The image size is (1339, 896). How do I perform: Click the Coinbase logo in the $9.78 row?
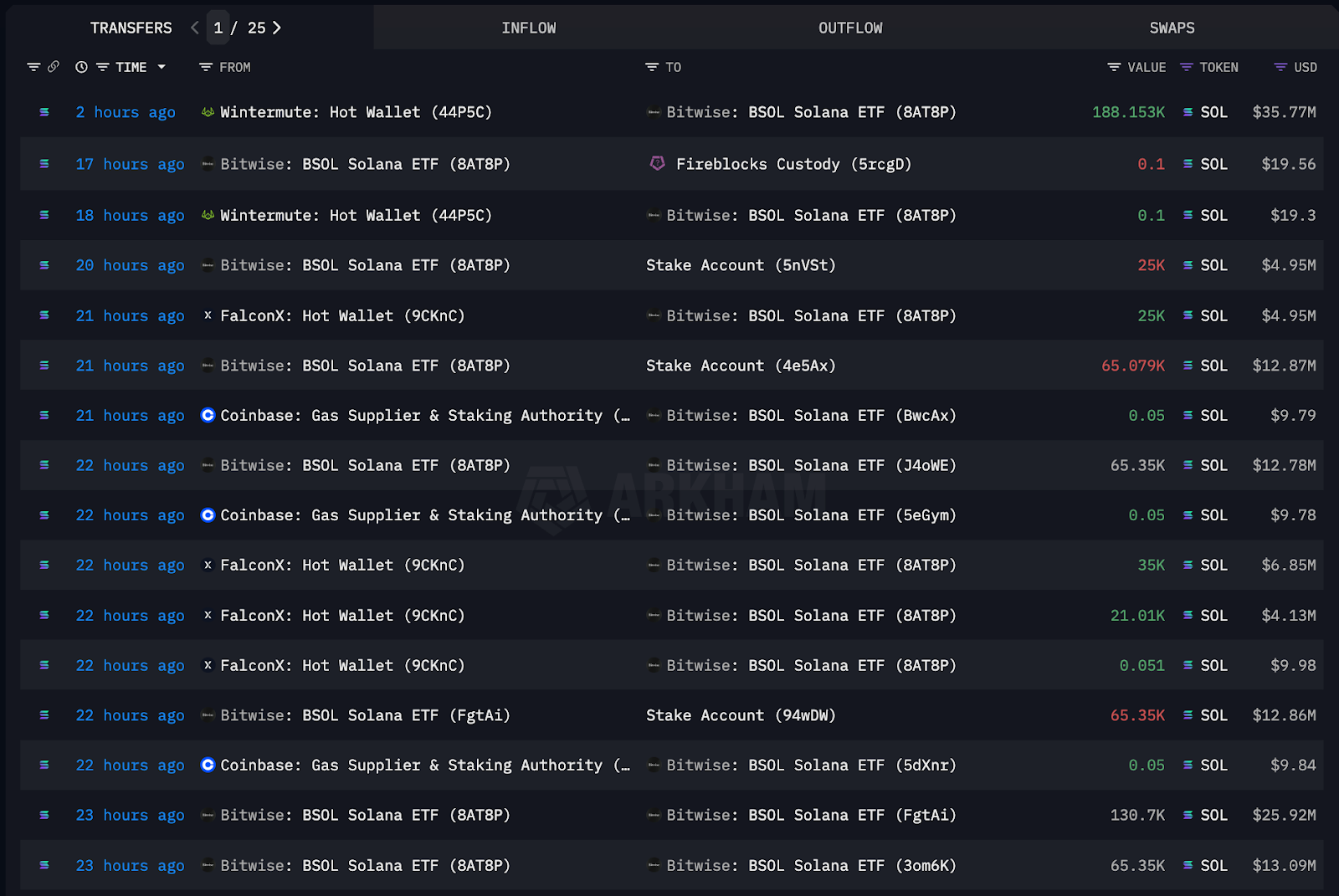208,515
